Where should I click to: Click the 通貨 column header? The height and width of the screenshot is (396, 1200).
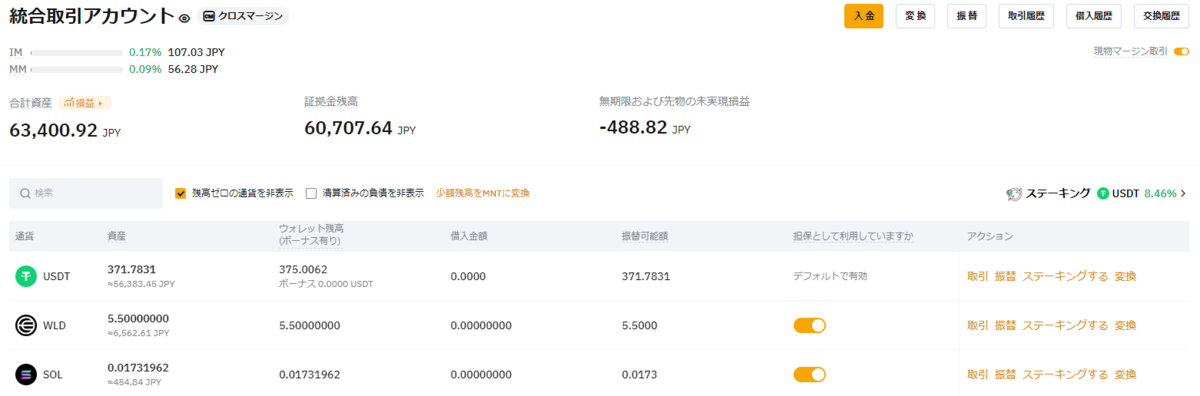coord(25,236)
